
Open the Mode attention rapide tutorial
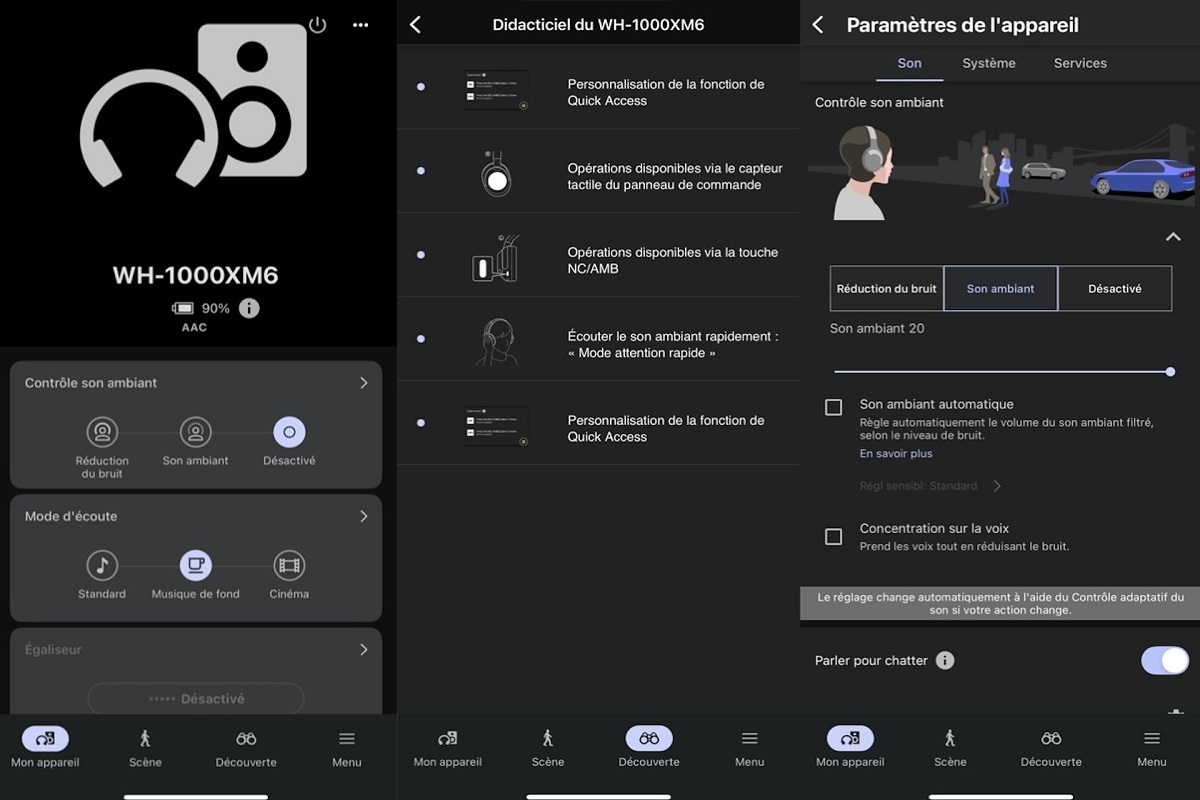point(599,339)
